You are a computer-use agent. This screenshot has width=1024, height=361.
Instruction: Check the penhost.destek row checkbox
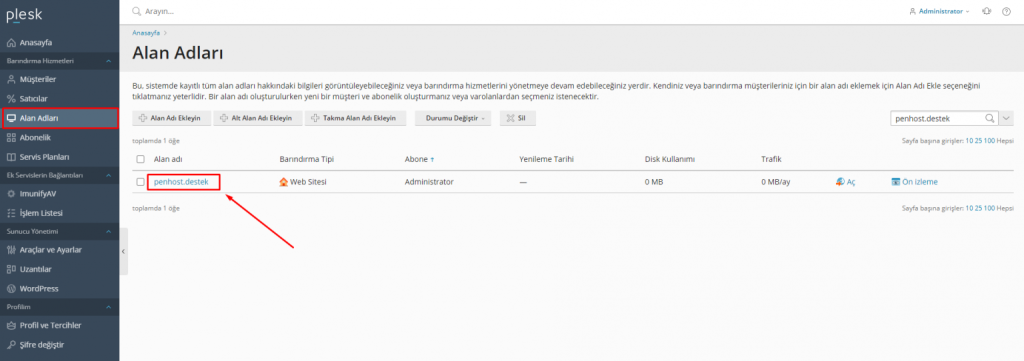click(x=140, y=182)
